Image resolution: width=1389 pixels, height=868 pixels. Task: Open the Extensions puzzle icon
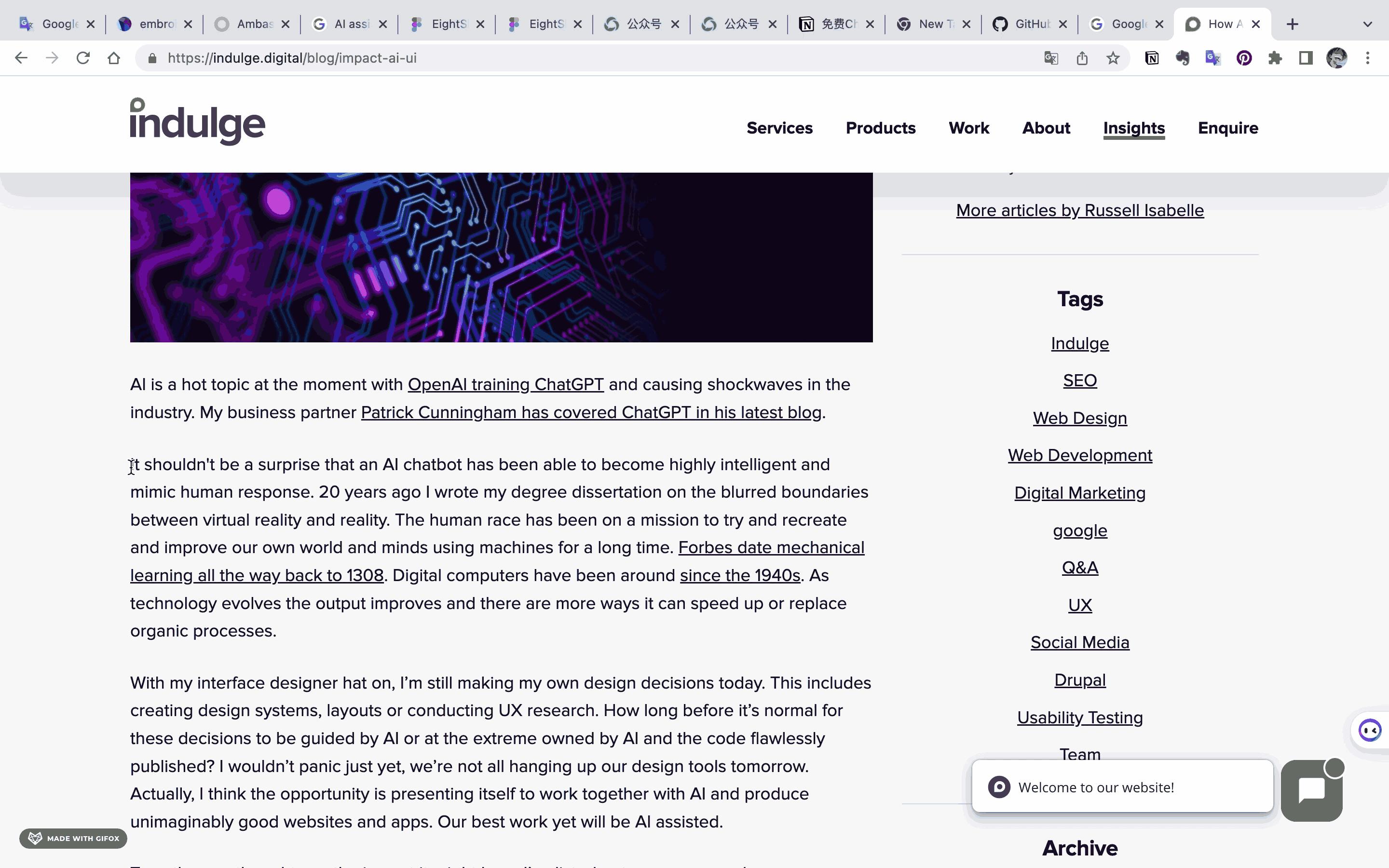click(1275, 58)
